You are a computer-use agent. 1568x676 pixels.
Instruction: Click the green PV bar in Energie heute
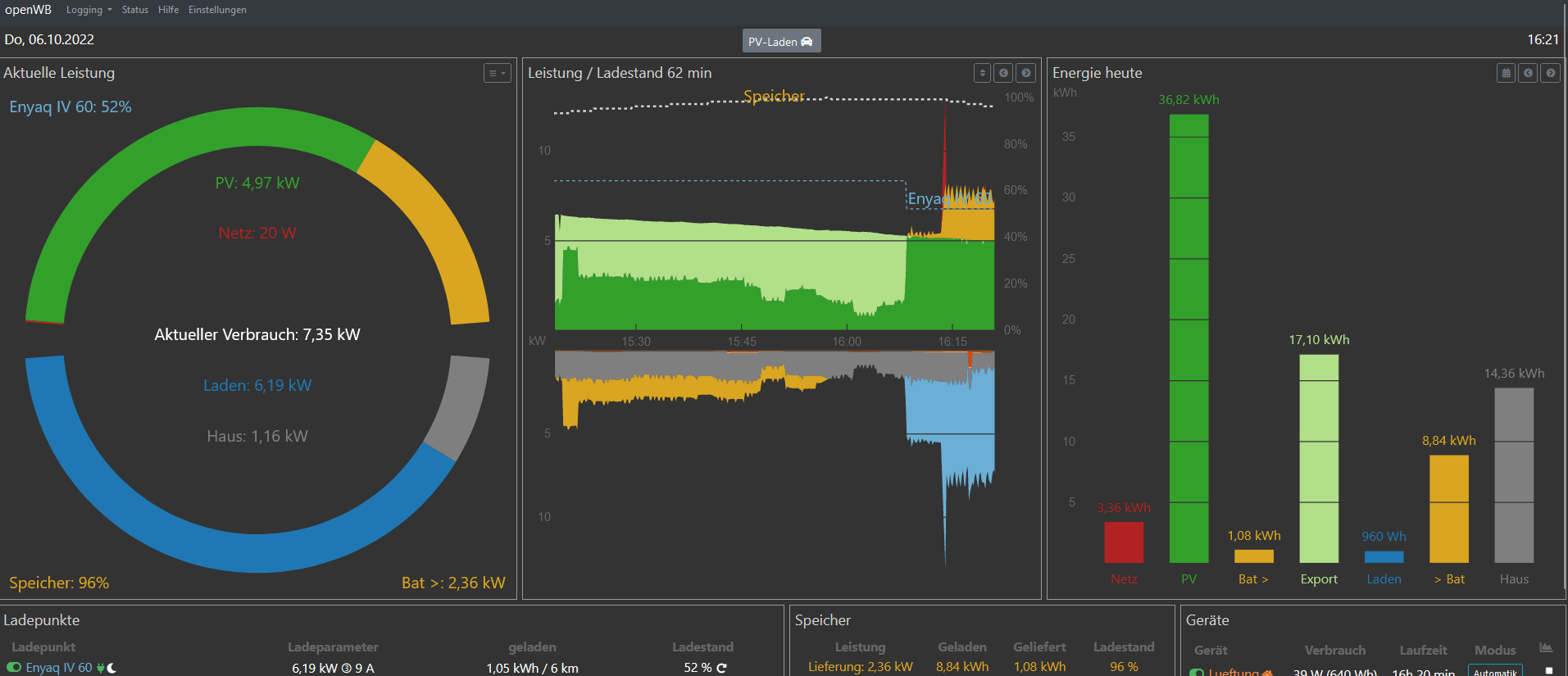pos(1188,338)
